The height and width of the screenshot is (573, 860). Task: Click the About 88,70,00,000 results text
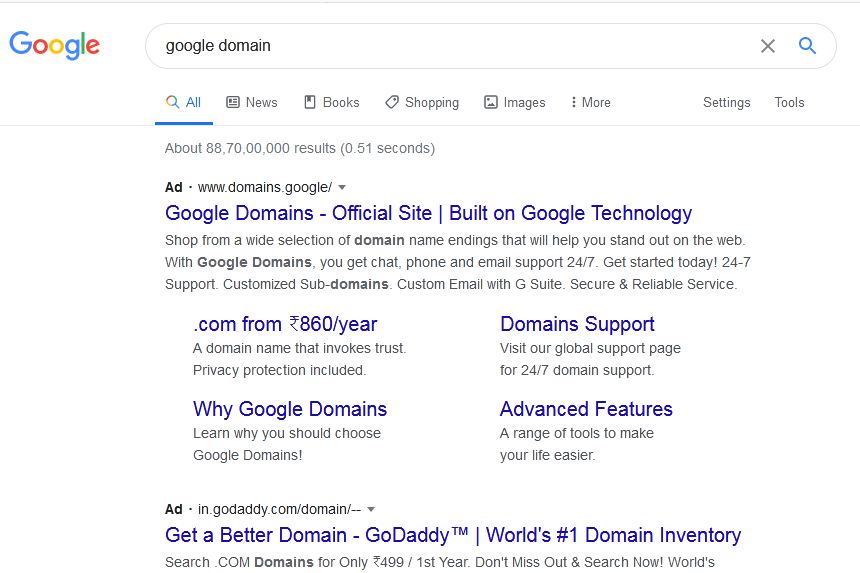(x=300, y=149)
